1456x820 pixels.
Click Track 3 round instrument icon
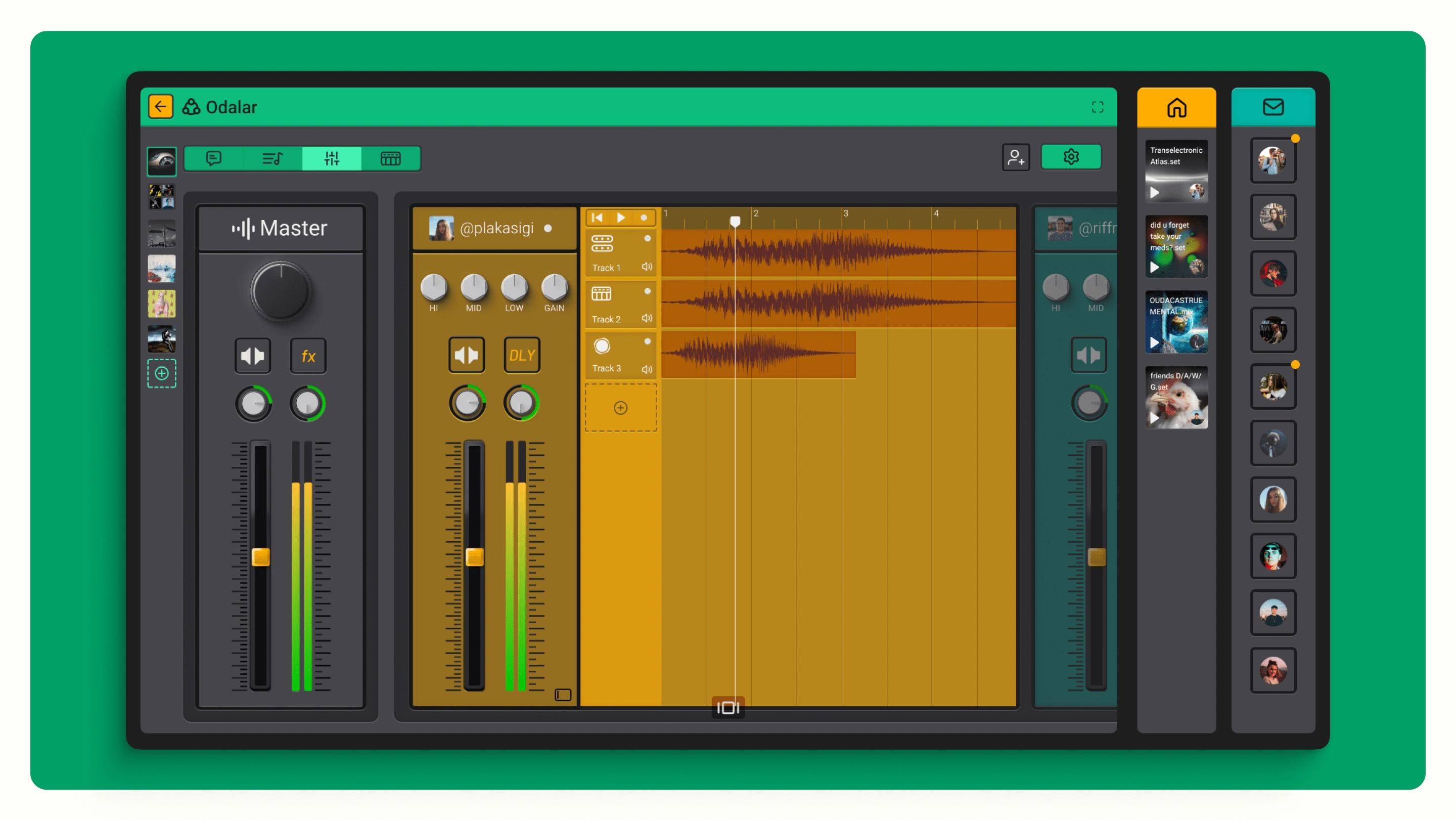[602, 346]
